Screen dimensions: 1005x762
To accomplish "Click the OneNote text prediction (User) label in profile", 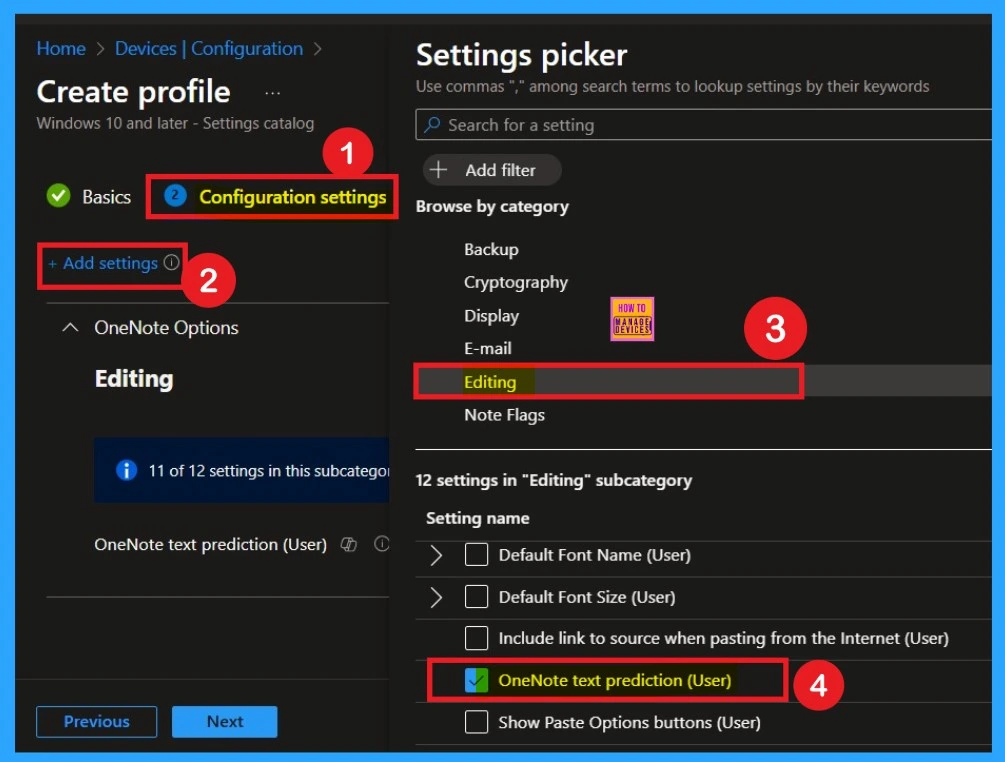I will point(211,545).
